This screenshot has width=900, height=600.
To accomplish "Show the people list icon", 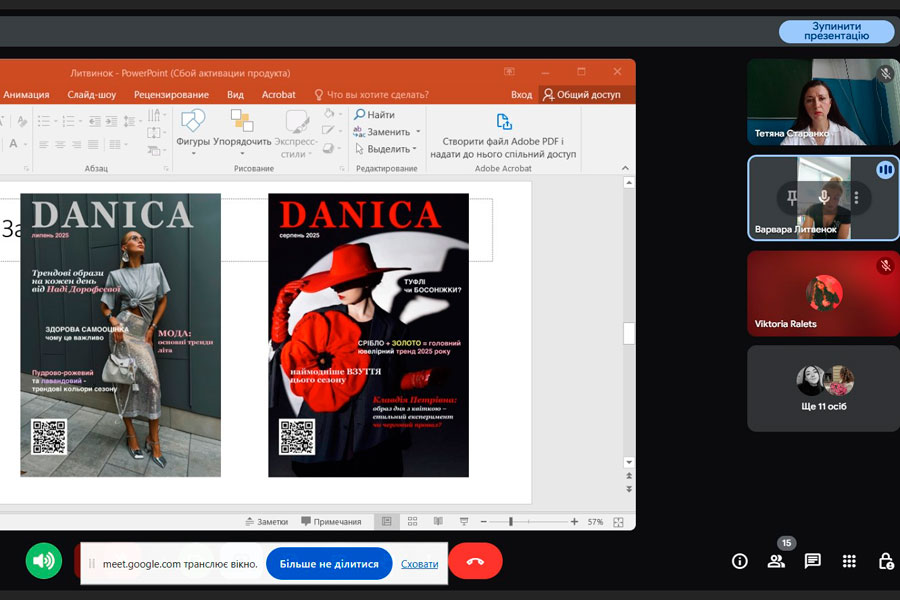I will pyautogui.click(x=776, y=561).
